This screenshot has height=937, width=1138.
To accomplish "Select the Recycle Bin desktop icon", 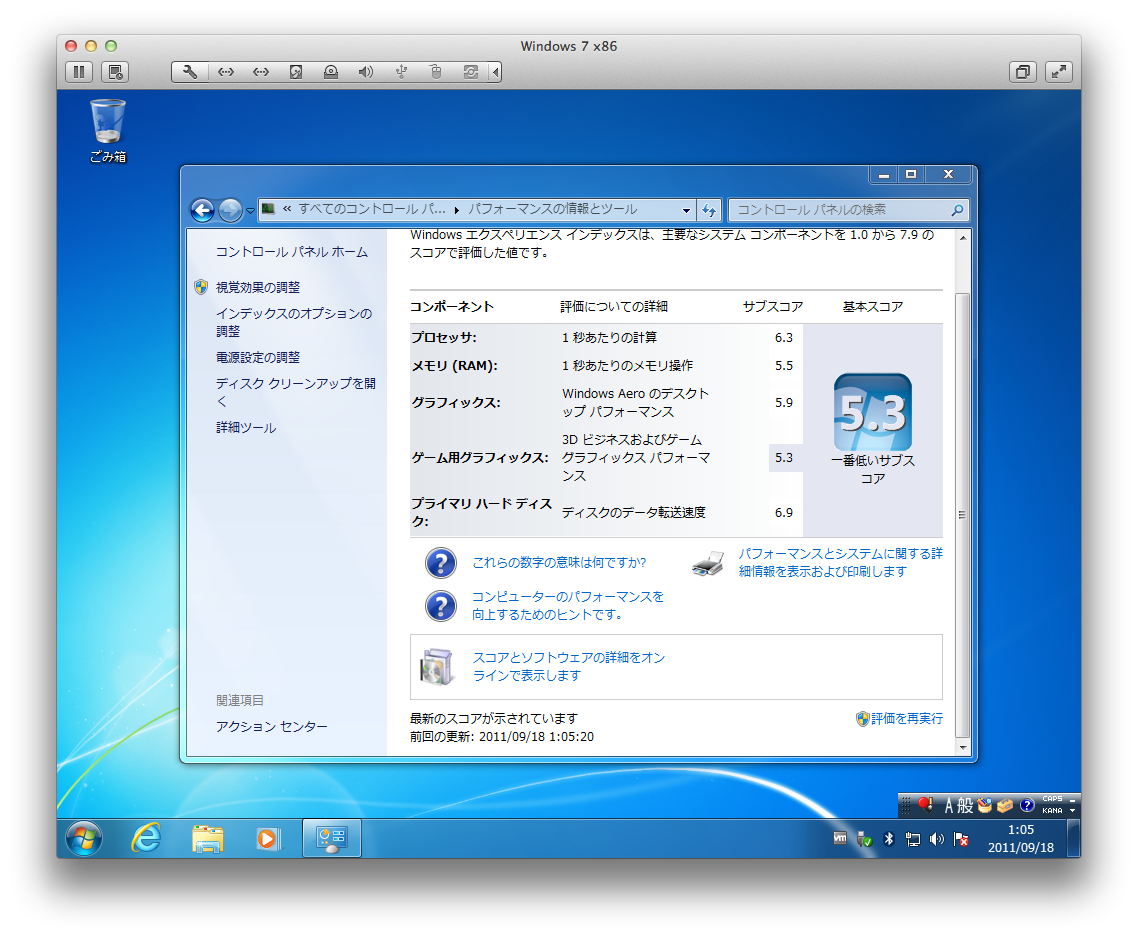I will 107,131.
